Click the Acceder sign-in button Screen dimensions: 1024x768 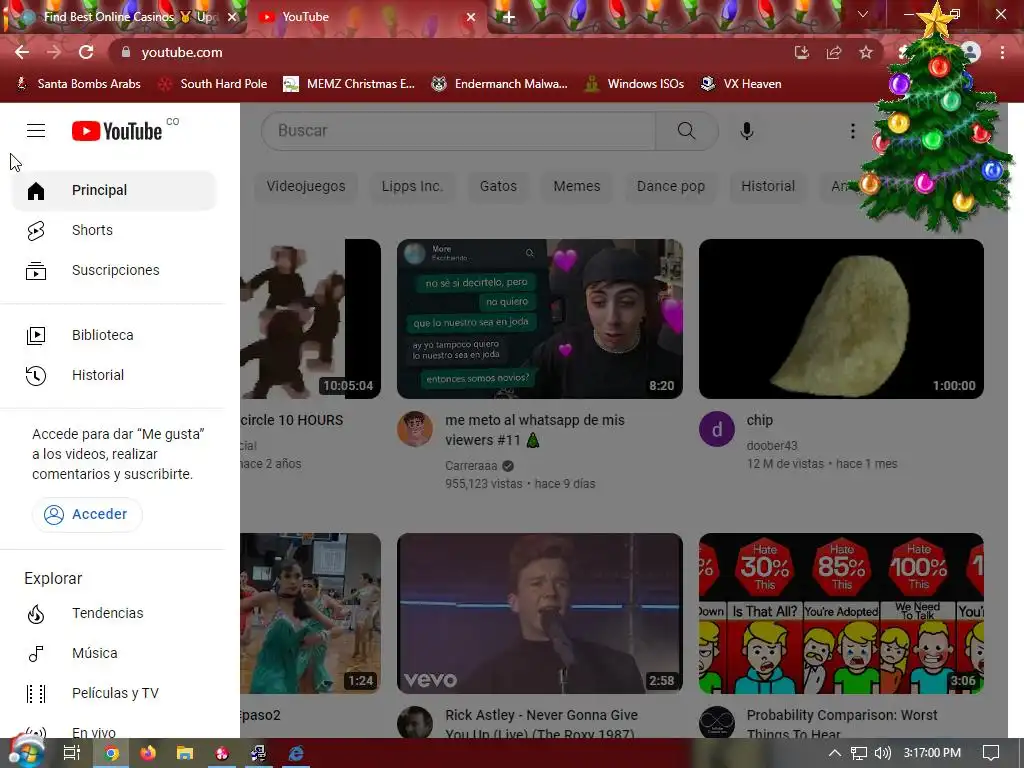(x=87, y=514)
